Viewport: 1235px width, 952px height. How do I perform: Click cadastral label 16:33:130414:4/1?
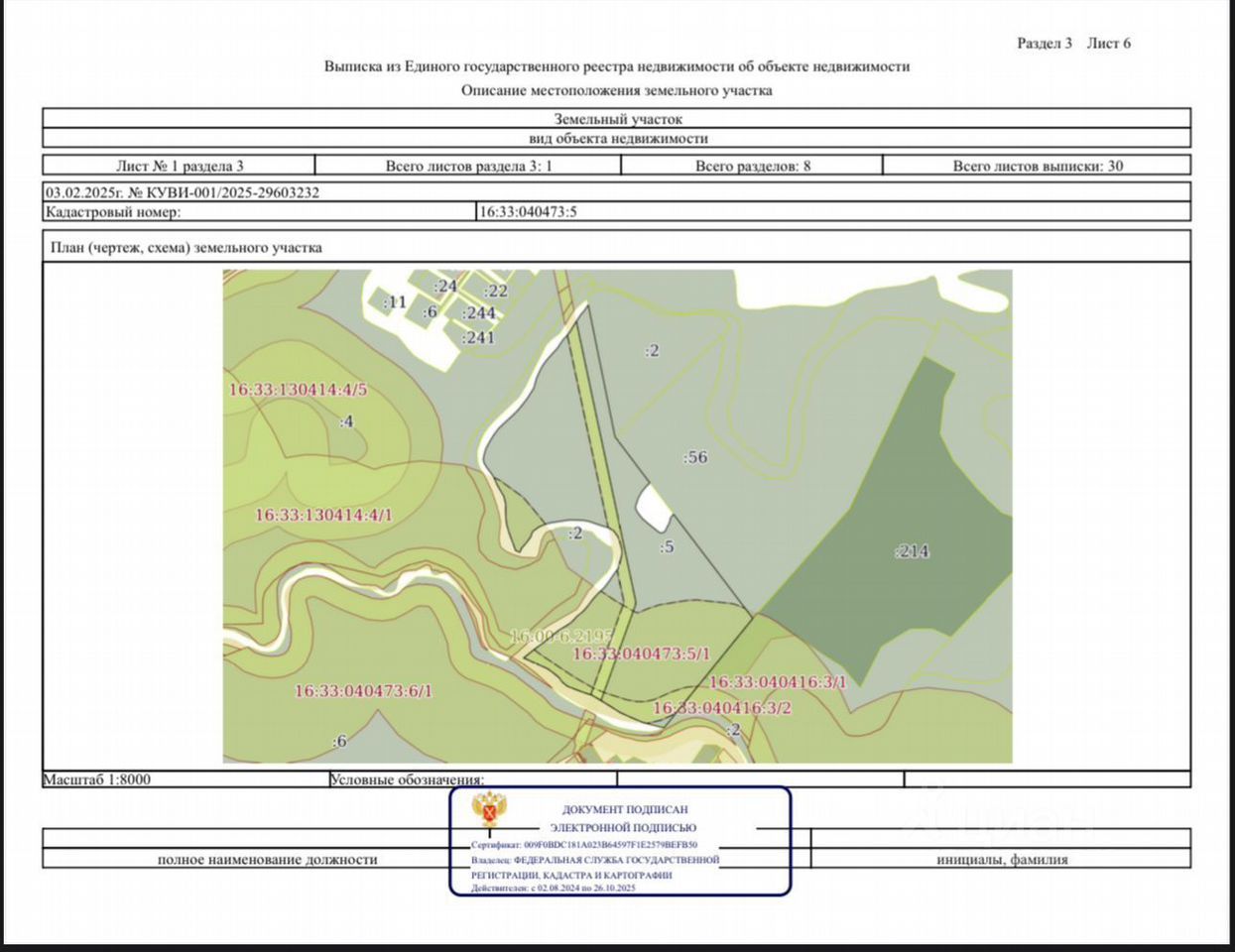coord(324,516)
